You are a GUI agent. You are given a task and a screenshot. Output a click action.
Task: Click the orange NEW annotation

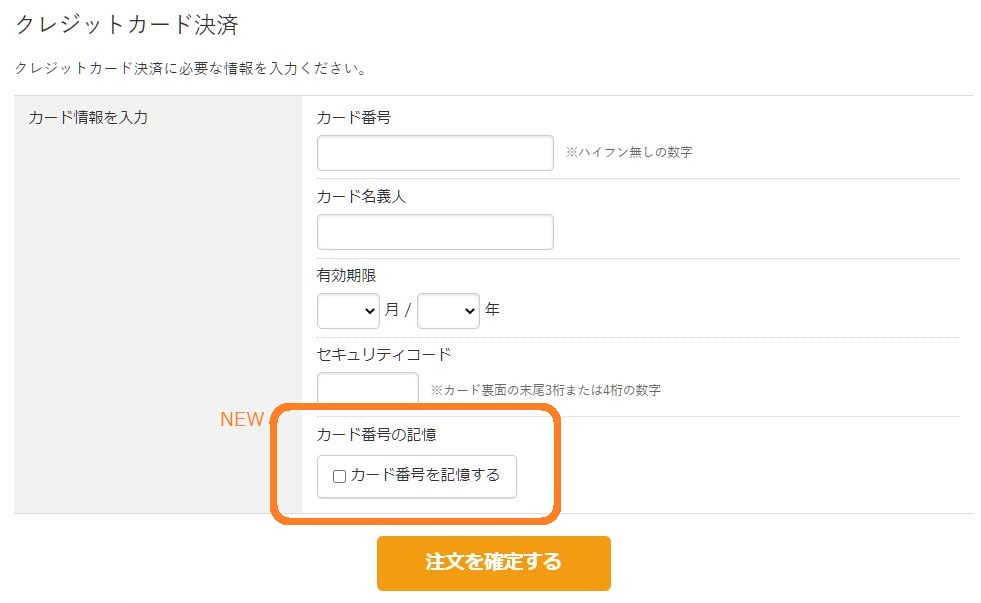coord(241,419)
